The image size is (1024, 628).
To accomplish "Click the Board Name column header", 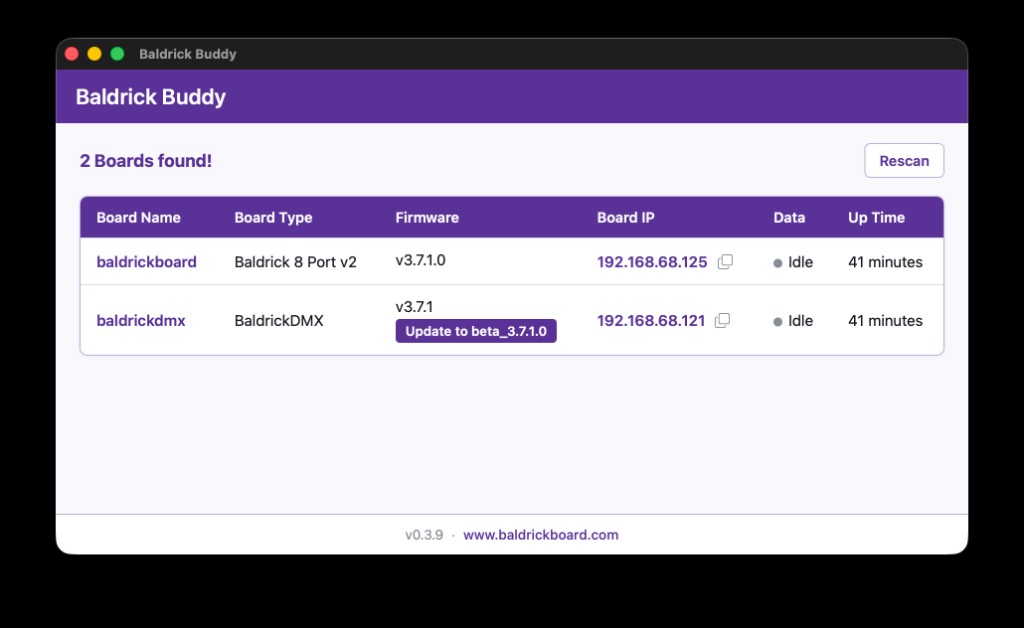I will pyautogui.click(x=138, y=217).
